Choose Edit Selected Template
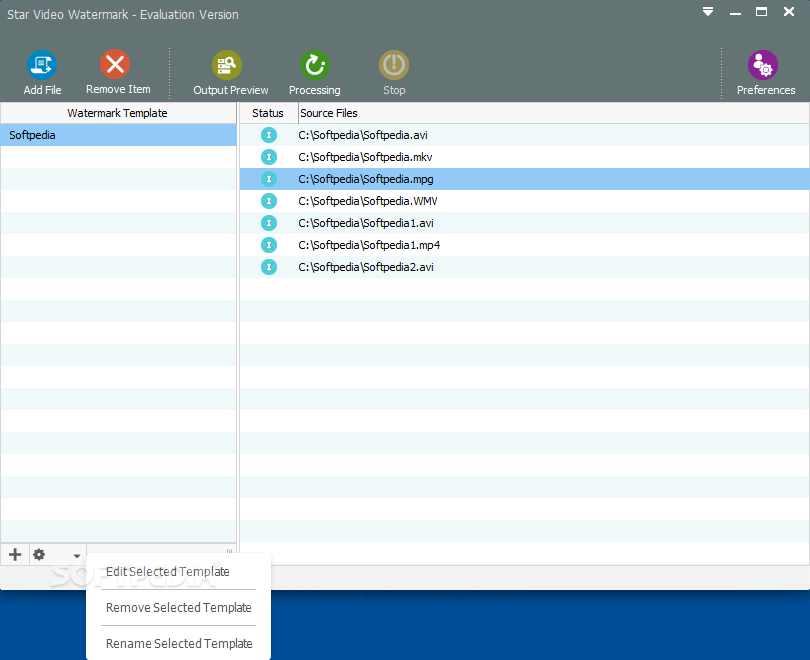 coord(168,571)
